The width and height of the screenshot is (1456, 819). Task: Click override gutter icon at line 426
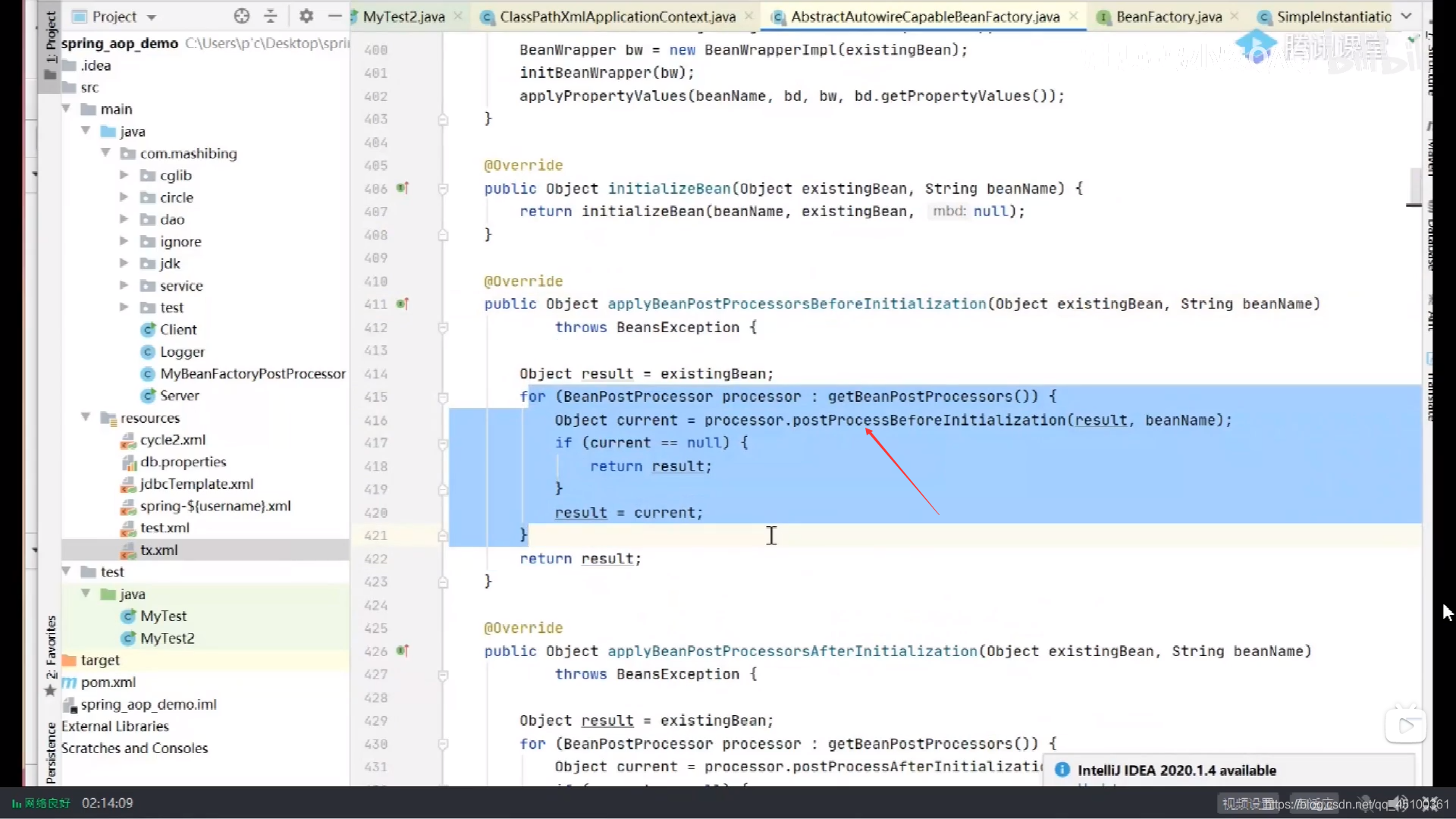point(403,651)
